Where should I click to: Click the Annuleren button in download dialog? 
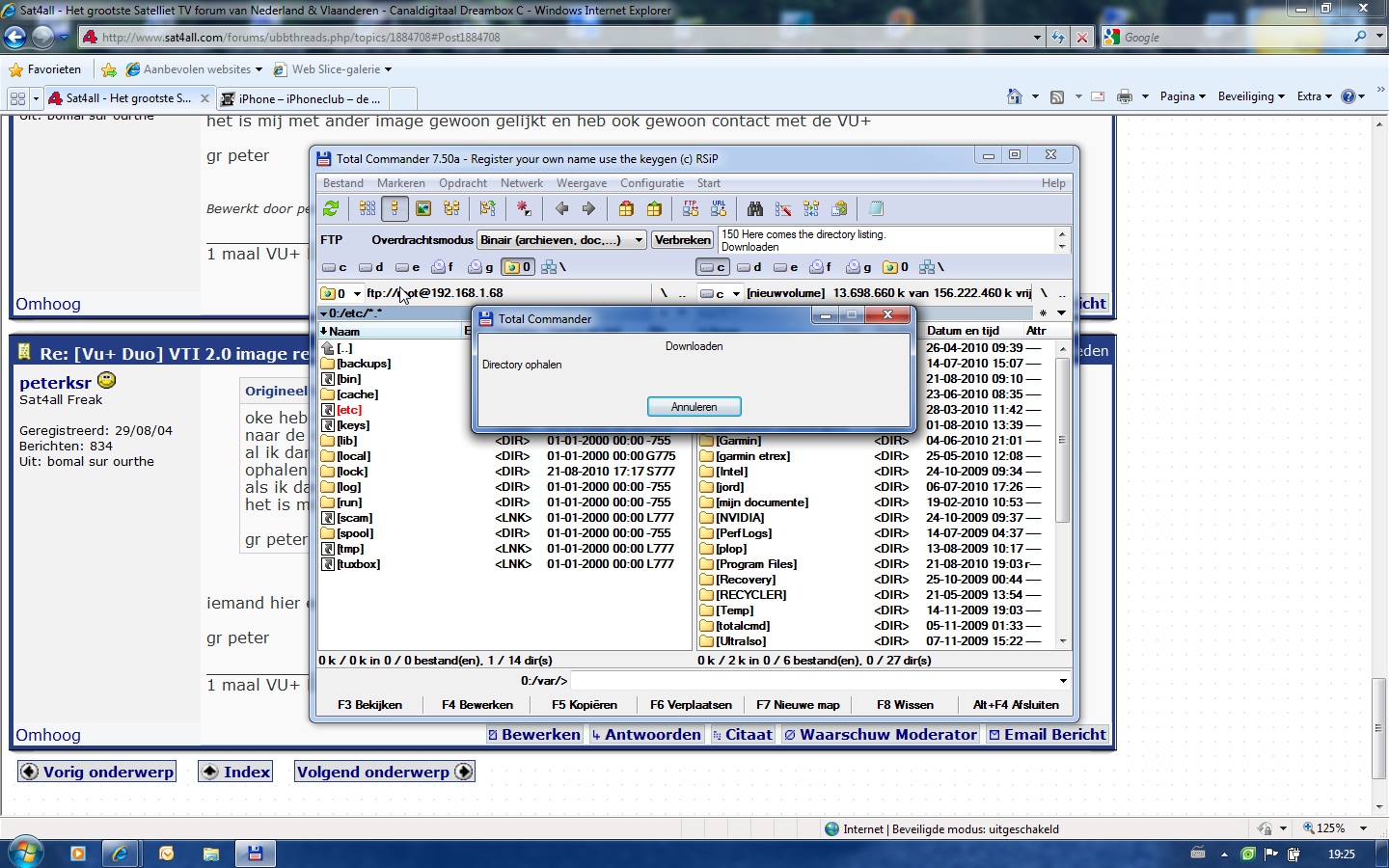click(x=694, y=407)
